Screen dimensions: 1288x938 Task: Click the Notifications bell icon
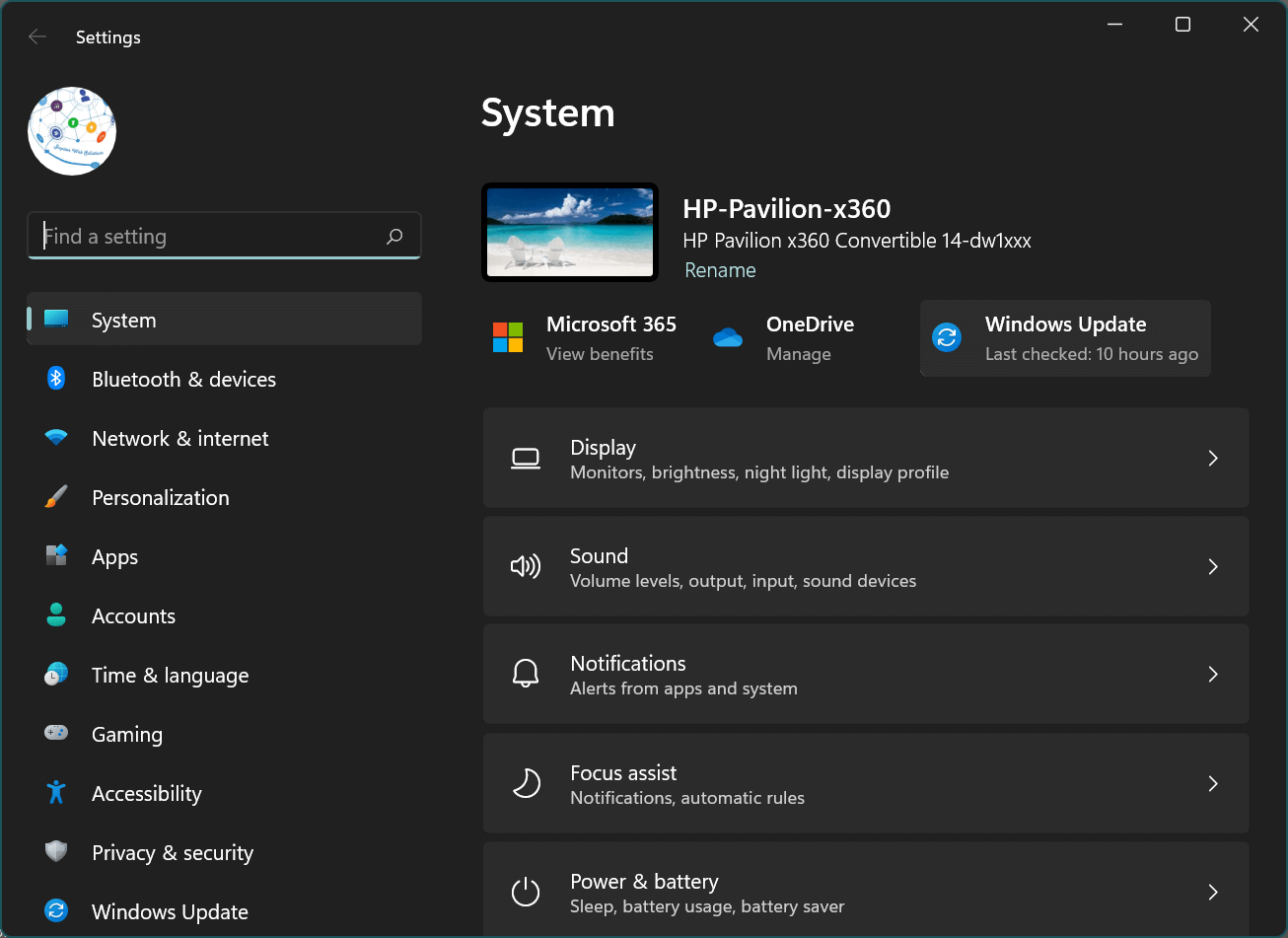tap(526, 674)
